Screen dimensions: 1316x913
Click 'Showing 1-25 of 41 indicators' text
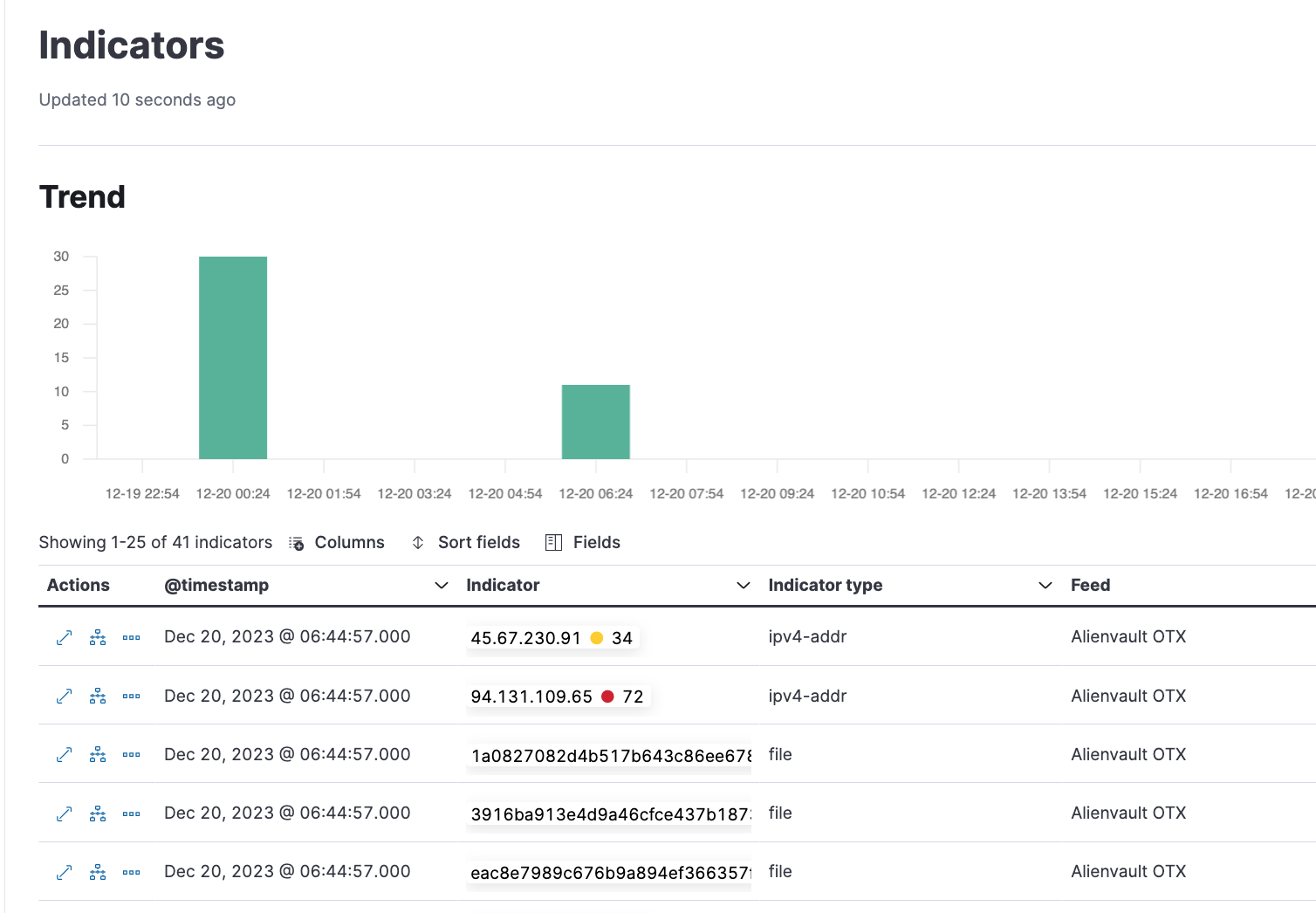pyautogui.click(x=155, y=543)
